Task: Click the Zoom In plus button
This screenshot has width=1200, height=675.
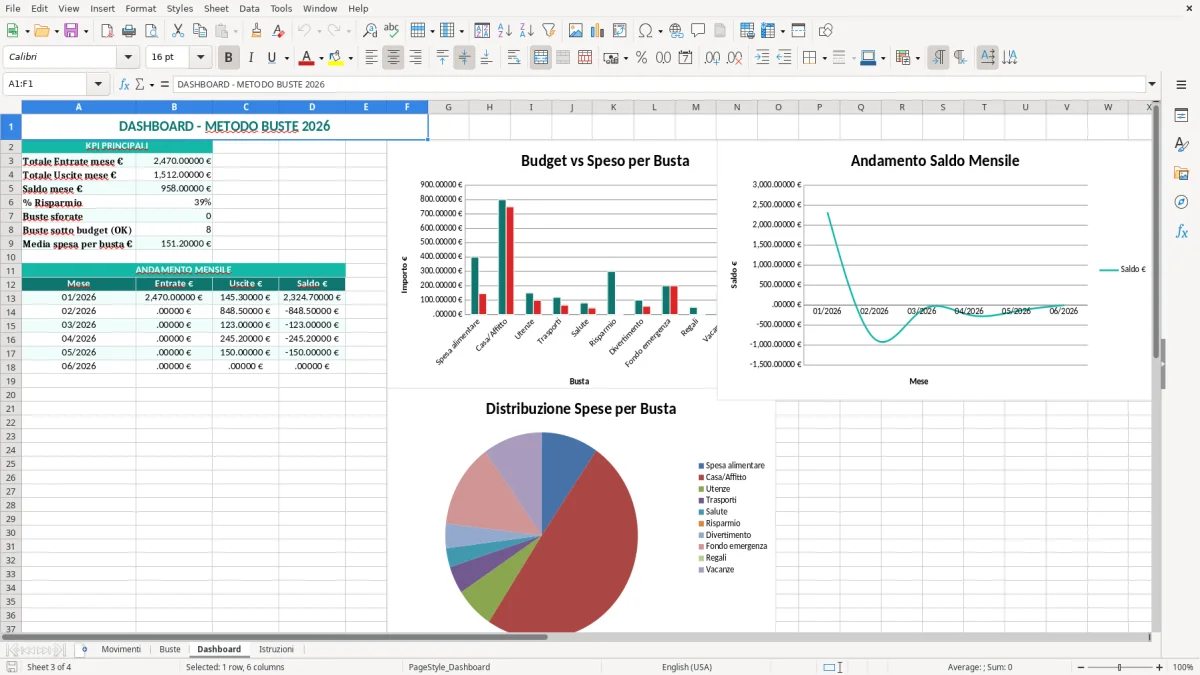Action: [x=1159, y=667]
